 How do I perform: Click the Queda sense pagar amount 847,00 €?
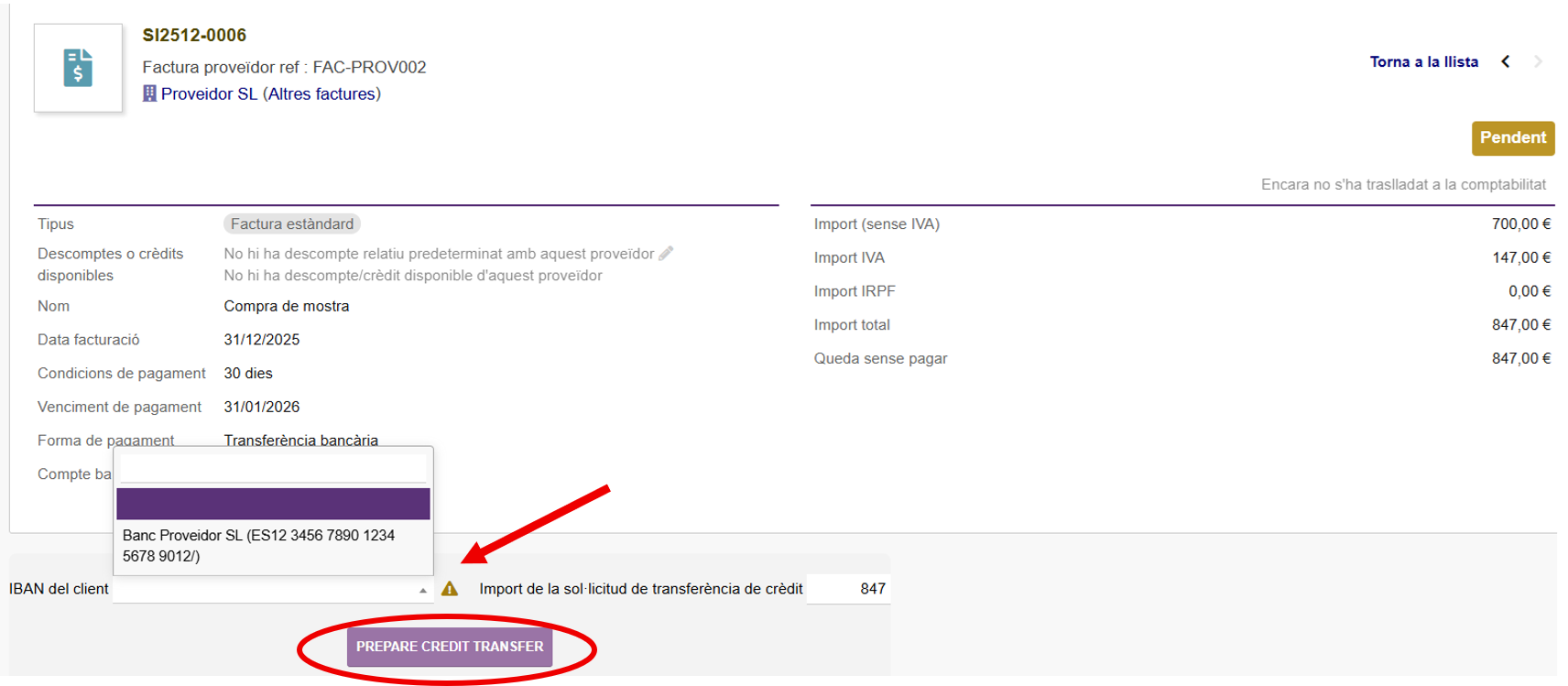click(x=1520, y=358)
